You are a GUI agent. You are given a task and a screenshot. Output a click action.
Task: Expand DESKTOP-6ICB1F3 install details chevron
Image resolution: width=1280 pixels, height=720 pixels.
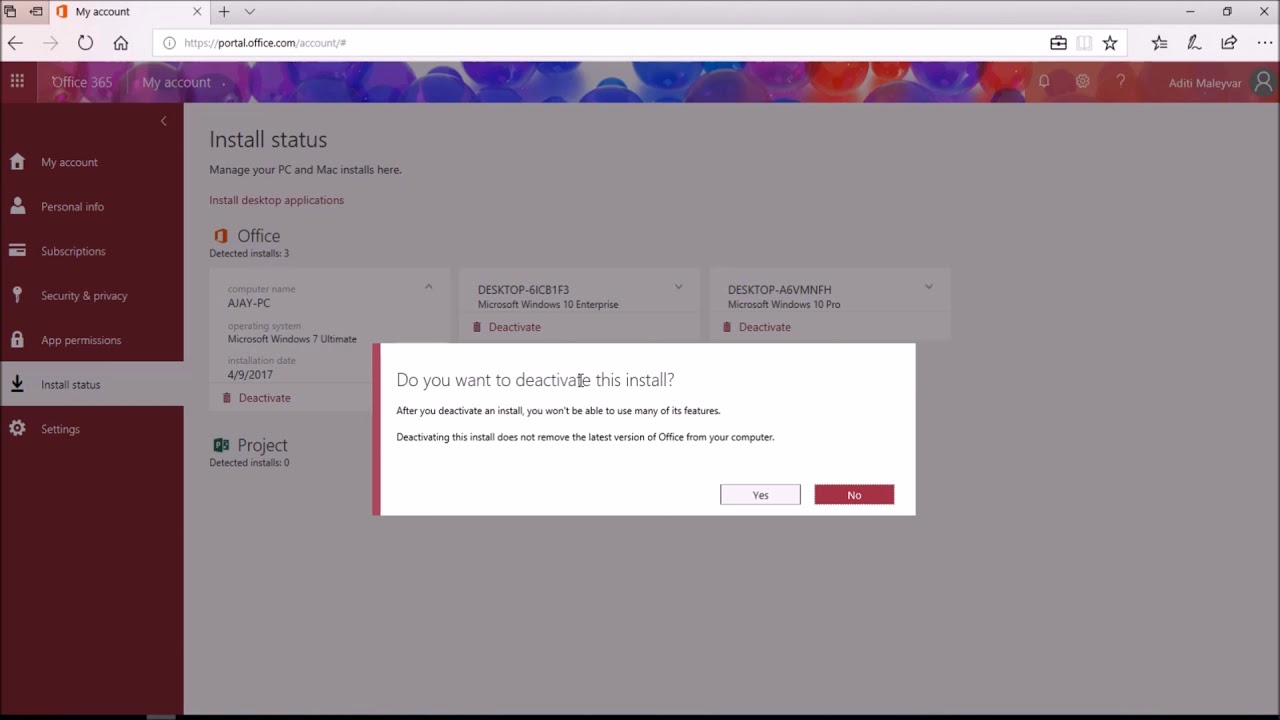click(x=678, y=287)
